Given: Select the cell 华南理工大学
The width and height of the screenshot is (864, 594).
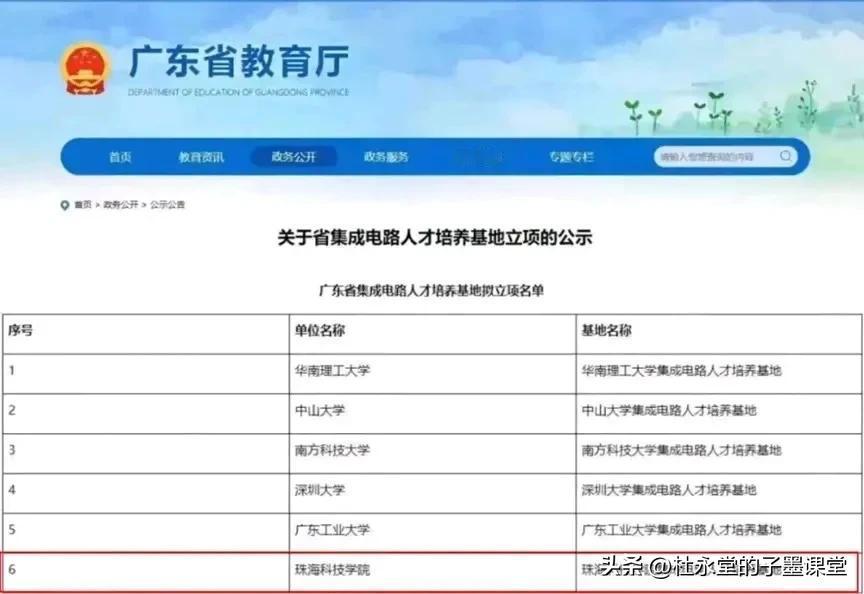Looking at the screenshot, I should pyautogui.click(x=433, y=374).
